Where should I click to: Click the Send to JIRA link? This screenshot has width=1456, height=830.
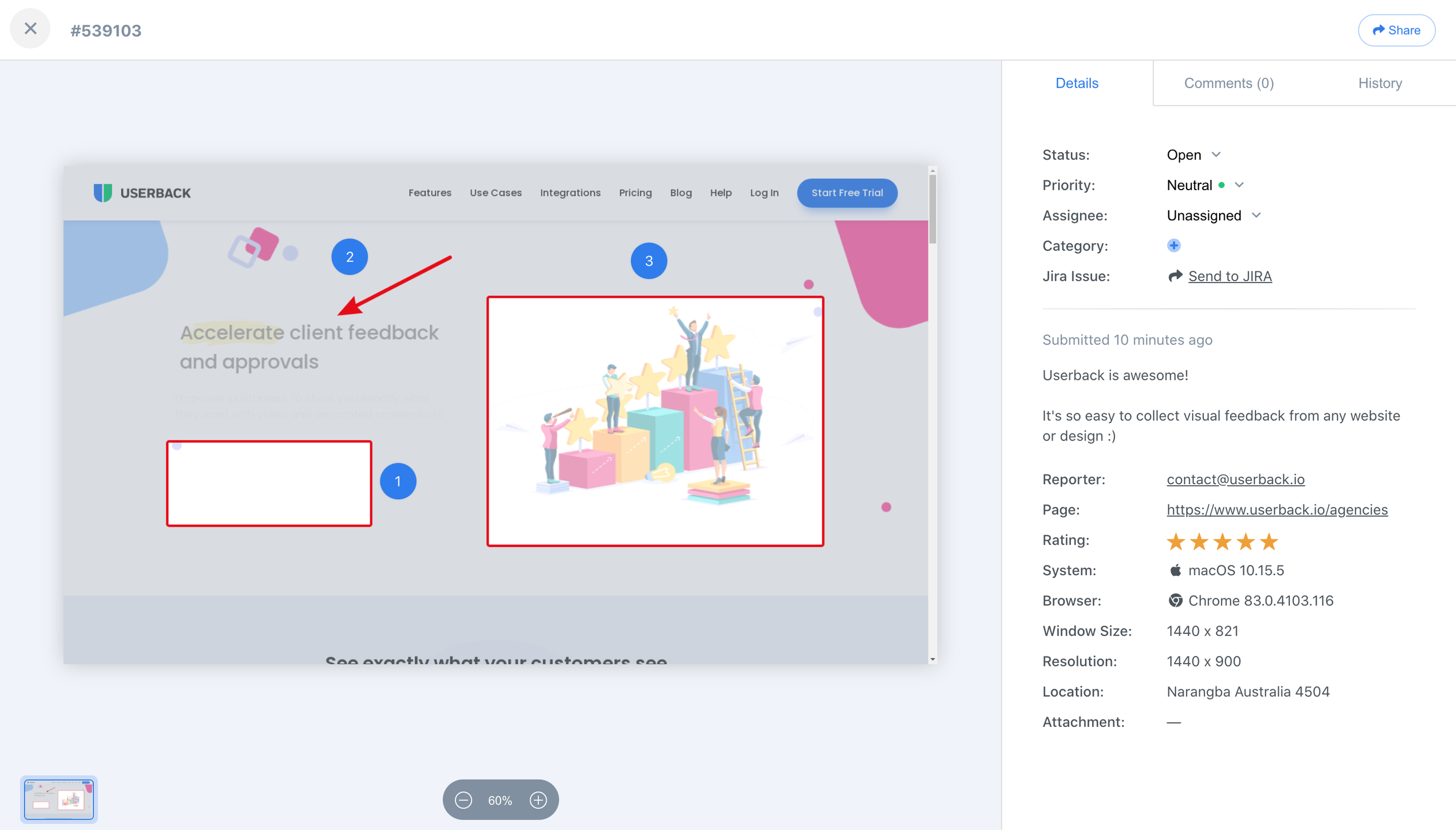click(1229, 276)
